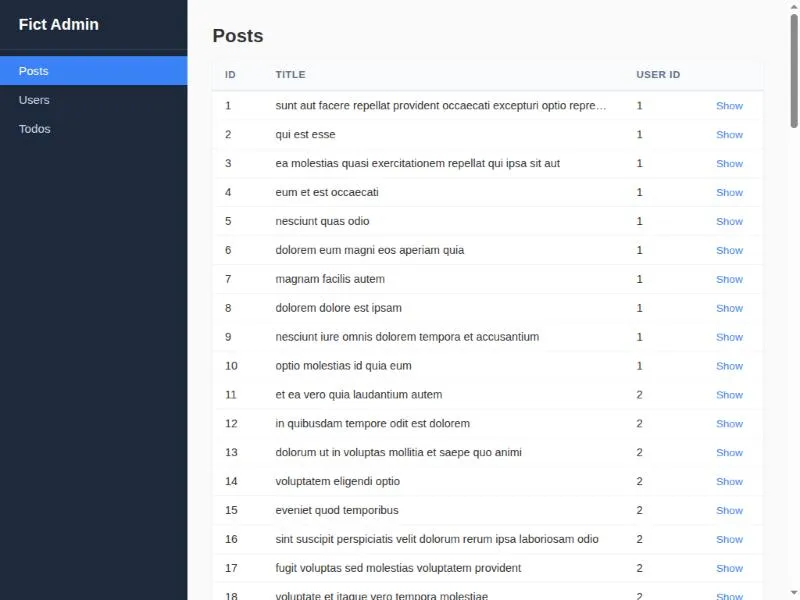800x600 pixels.
Task: Show the post 'voluptatem eligendi optio'
Action: coord(729,482)
